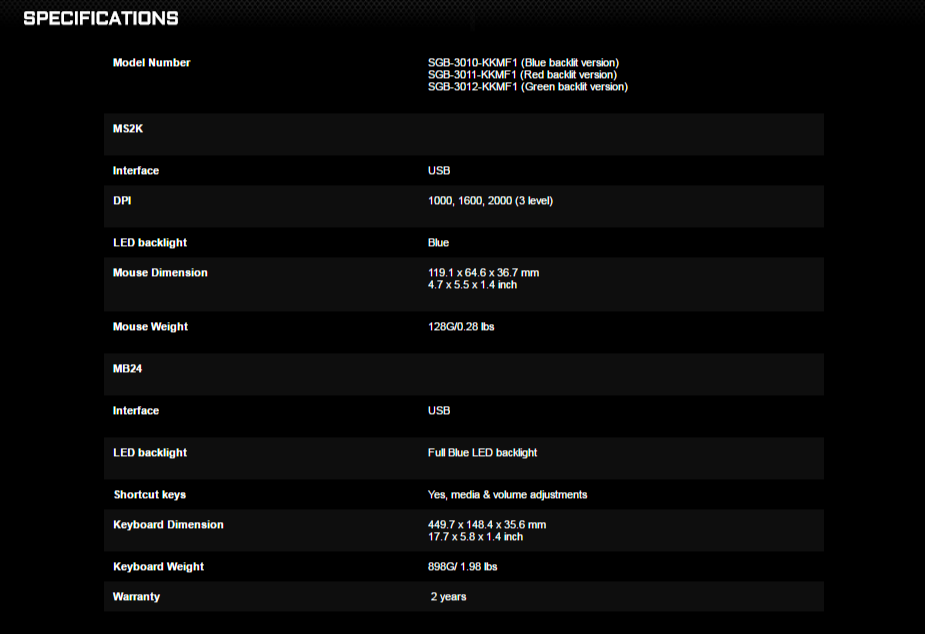Click the Keyboard Dimension label
The height and width of the screenshot is (634, 925).
pyautogui.click(x=168, y=525)
